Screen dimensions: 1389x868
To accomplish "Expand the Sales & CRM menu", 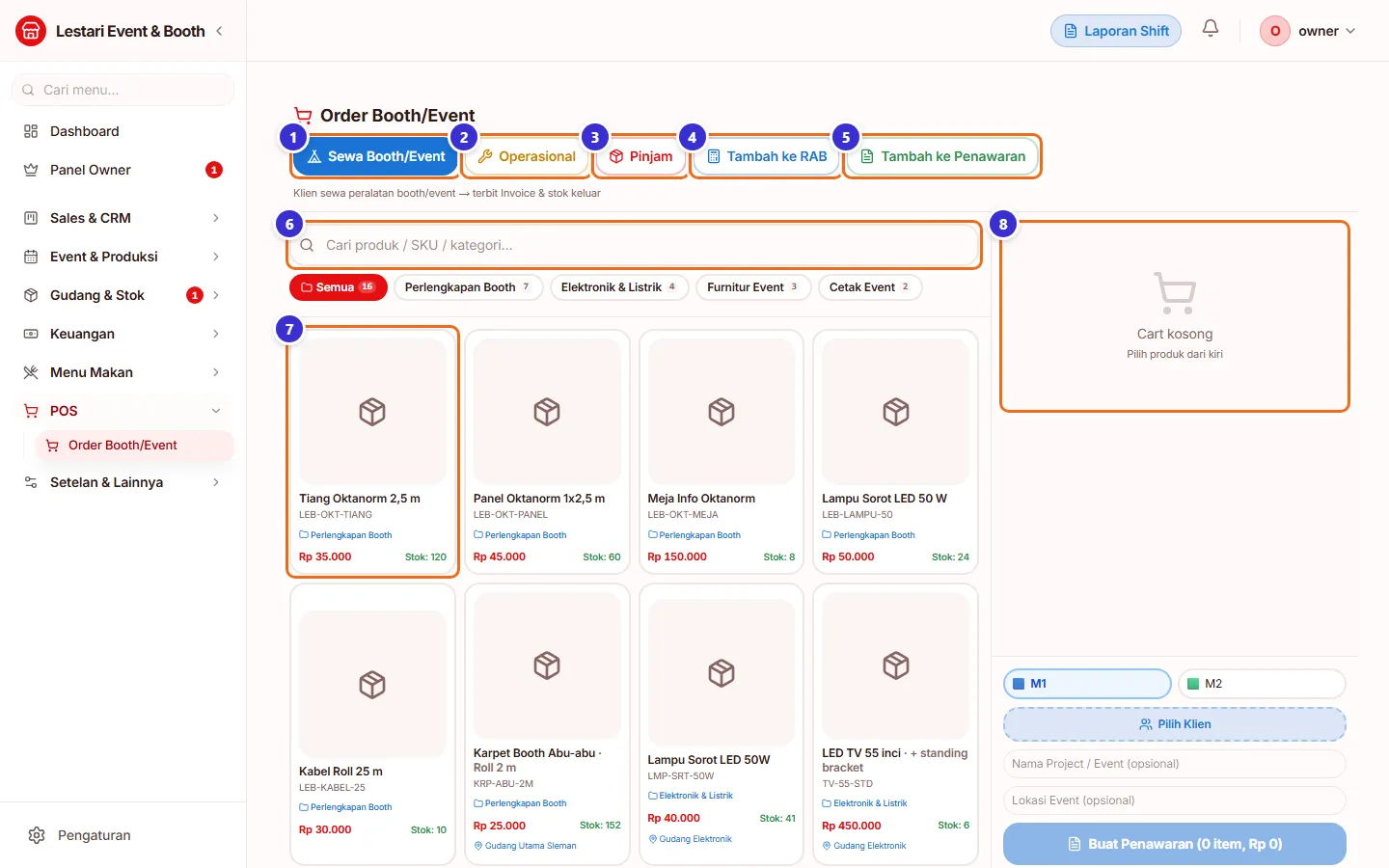I will pos(216,218).
